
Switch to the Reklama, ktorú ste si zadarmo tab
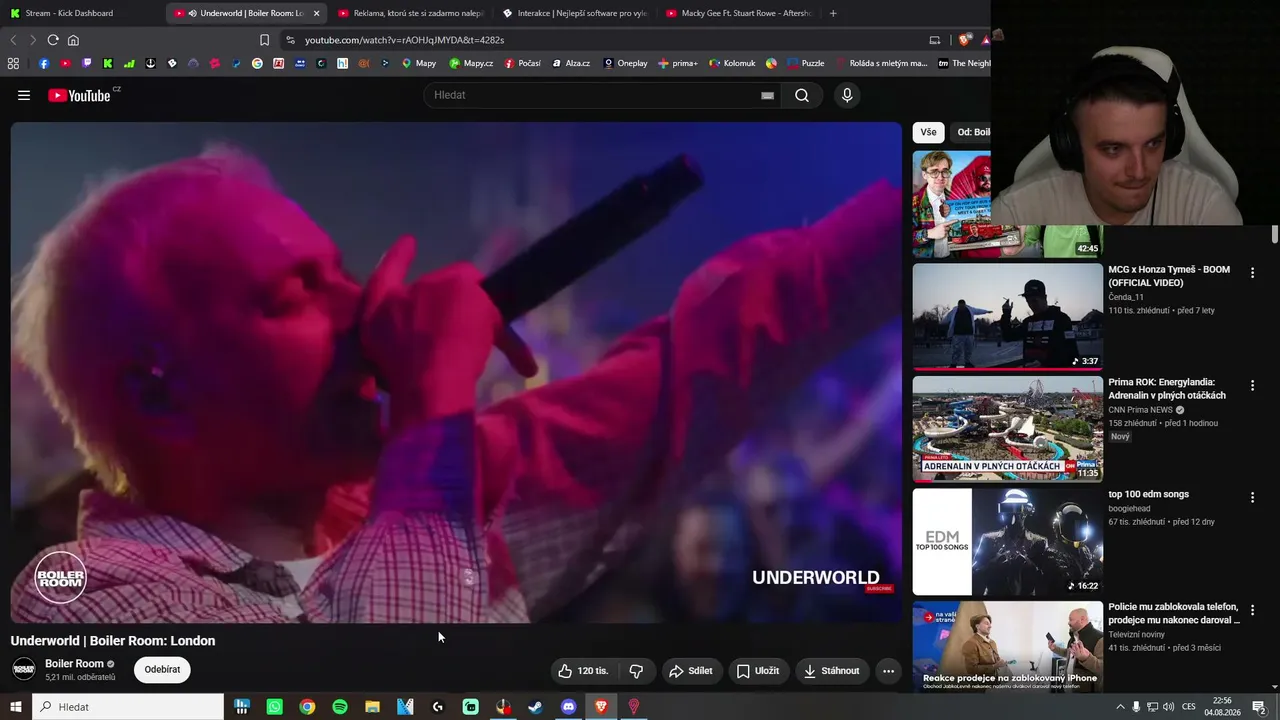click(x=410, y=13)
